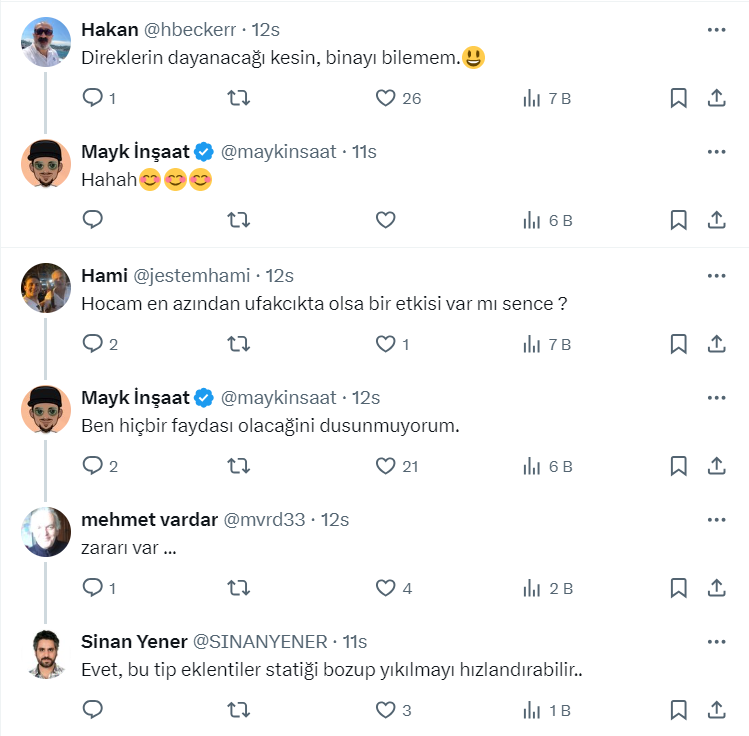
Task: Reply to Sinan Yener's tweet
Action: (93, 710)
